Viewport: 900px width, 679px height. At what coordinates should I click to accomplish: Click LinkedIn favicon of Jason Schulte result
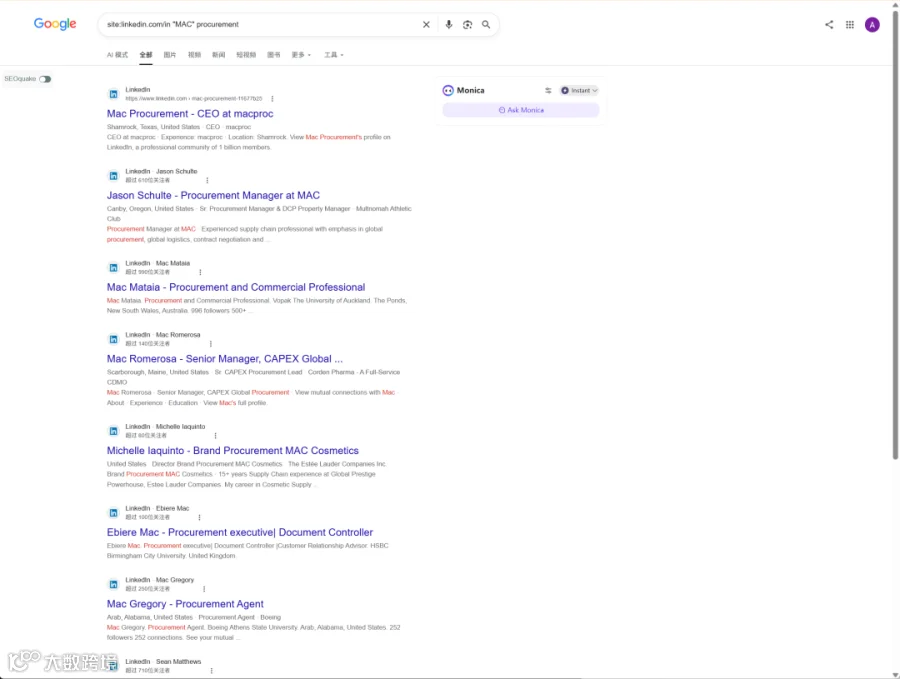[114, 176]
